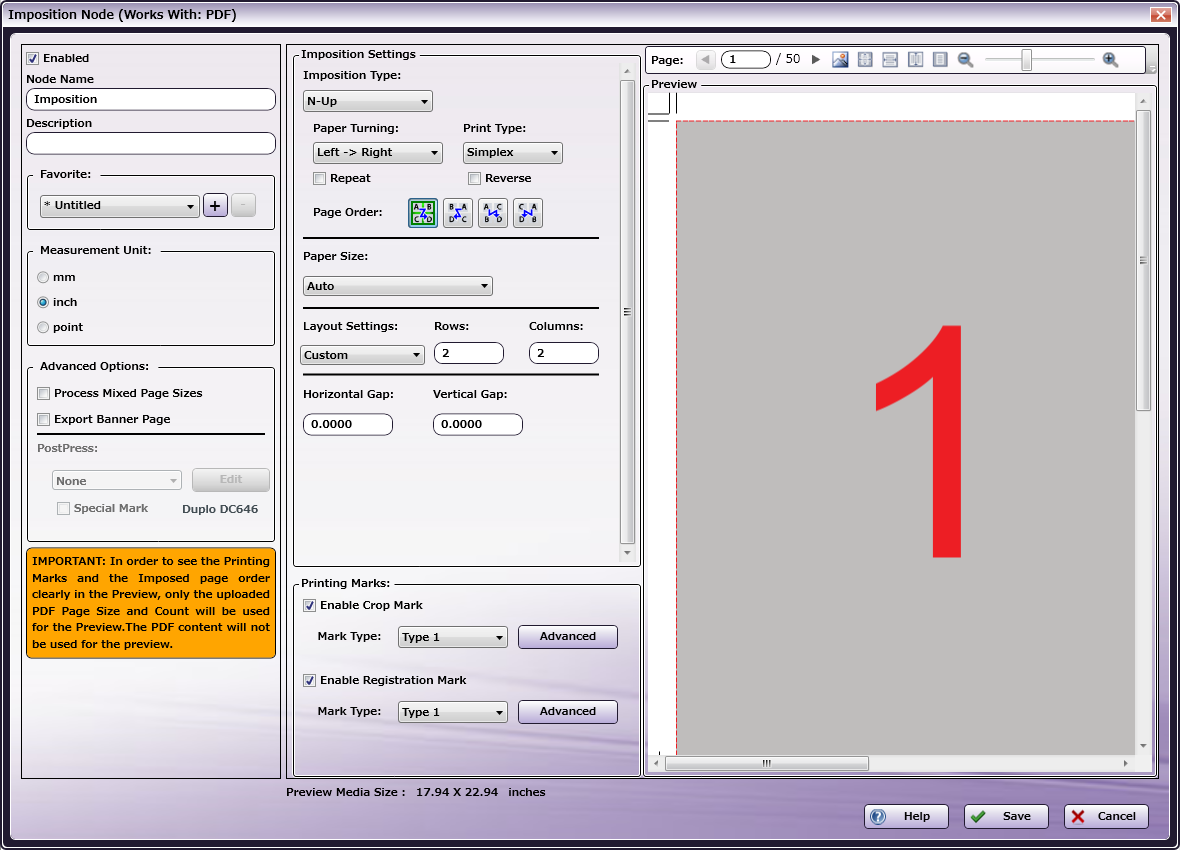Viewport: 1180px width, 850px height.
Task: Click the Imposition Settings vertical scrollbar
Action: 627,312
